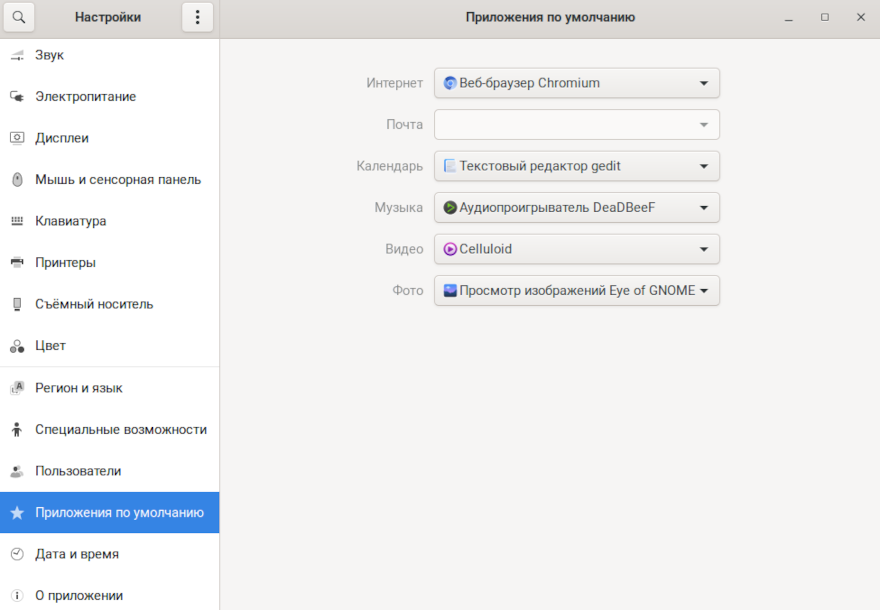The width and height of the screenshot is (880, 610).
Task: Click the Дисплеи monitor icon
Action: [17, 138]
